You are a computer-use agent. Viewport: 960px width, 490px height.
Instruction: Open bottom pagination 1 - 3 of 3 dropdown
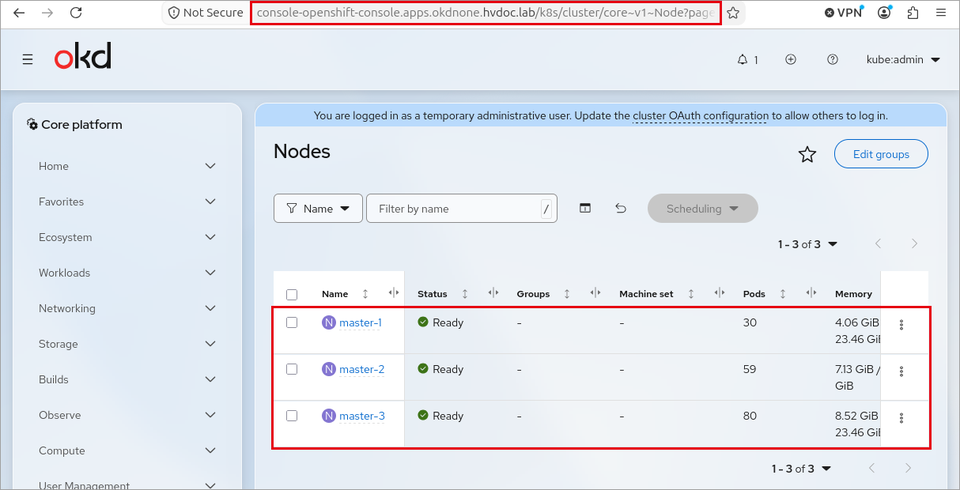click(x=801, y=469)
